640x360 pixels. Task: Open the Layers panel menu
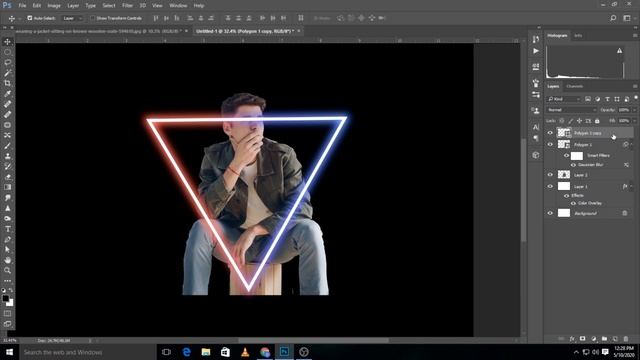635,86
